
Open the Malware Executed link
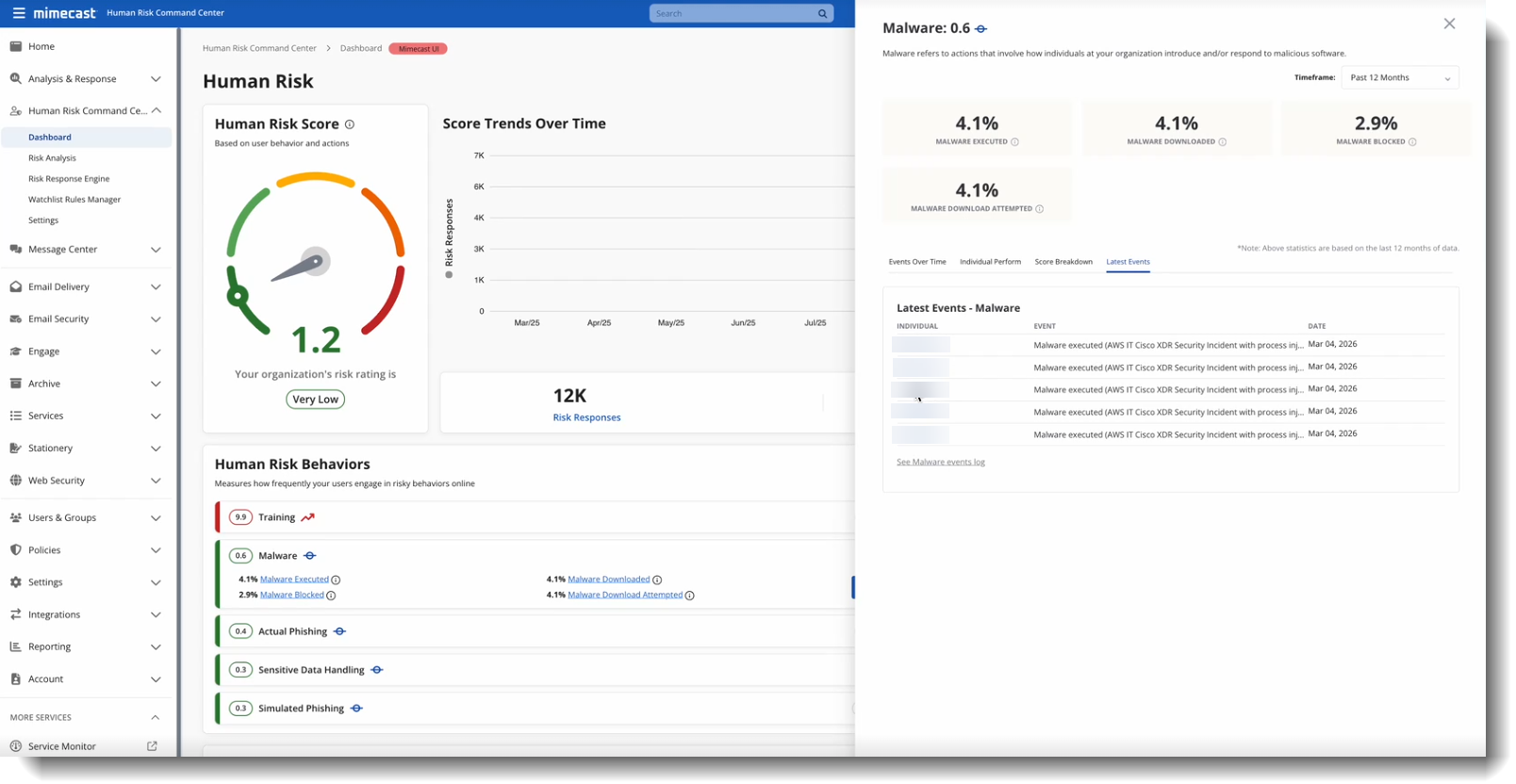click(x=294, y=580)
